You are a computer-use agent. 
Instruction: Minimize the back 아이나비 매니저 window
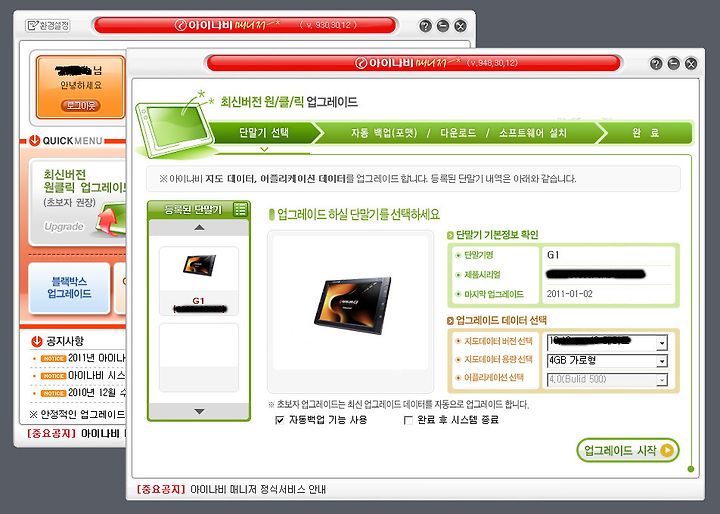(x=443, y=26)
